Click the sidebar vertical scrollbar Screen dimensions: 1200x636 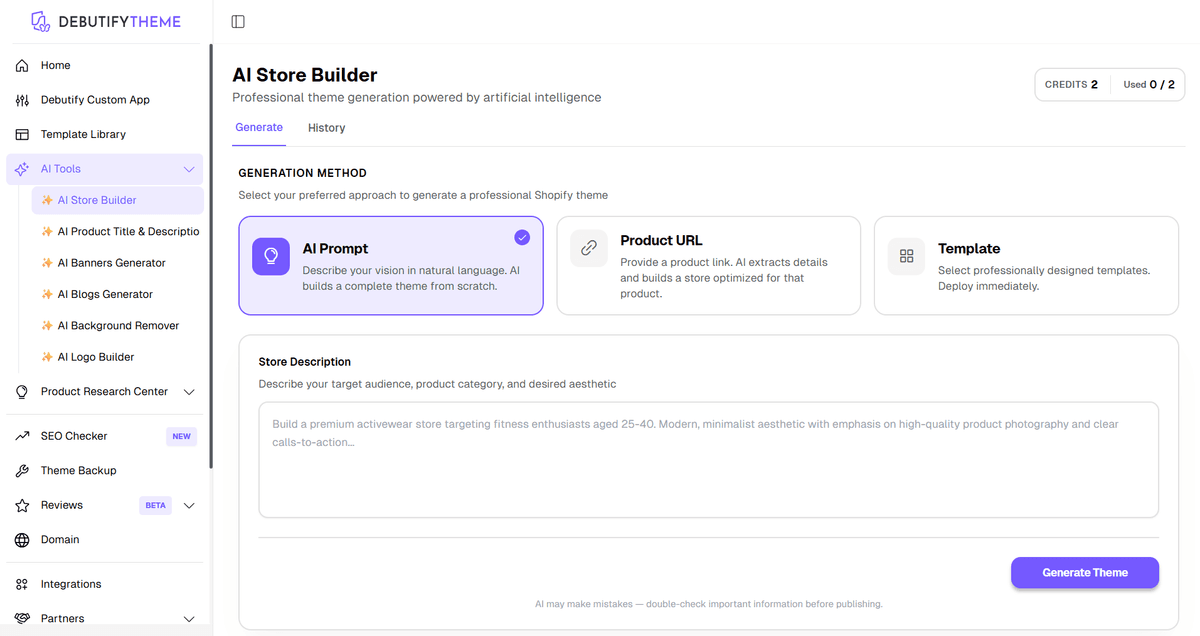210,256
